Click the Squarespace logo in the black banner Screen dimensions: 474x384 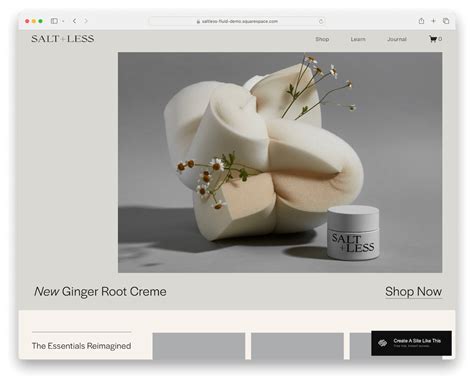coord(382,343)
